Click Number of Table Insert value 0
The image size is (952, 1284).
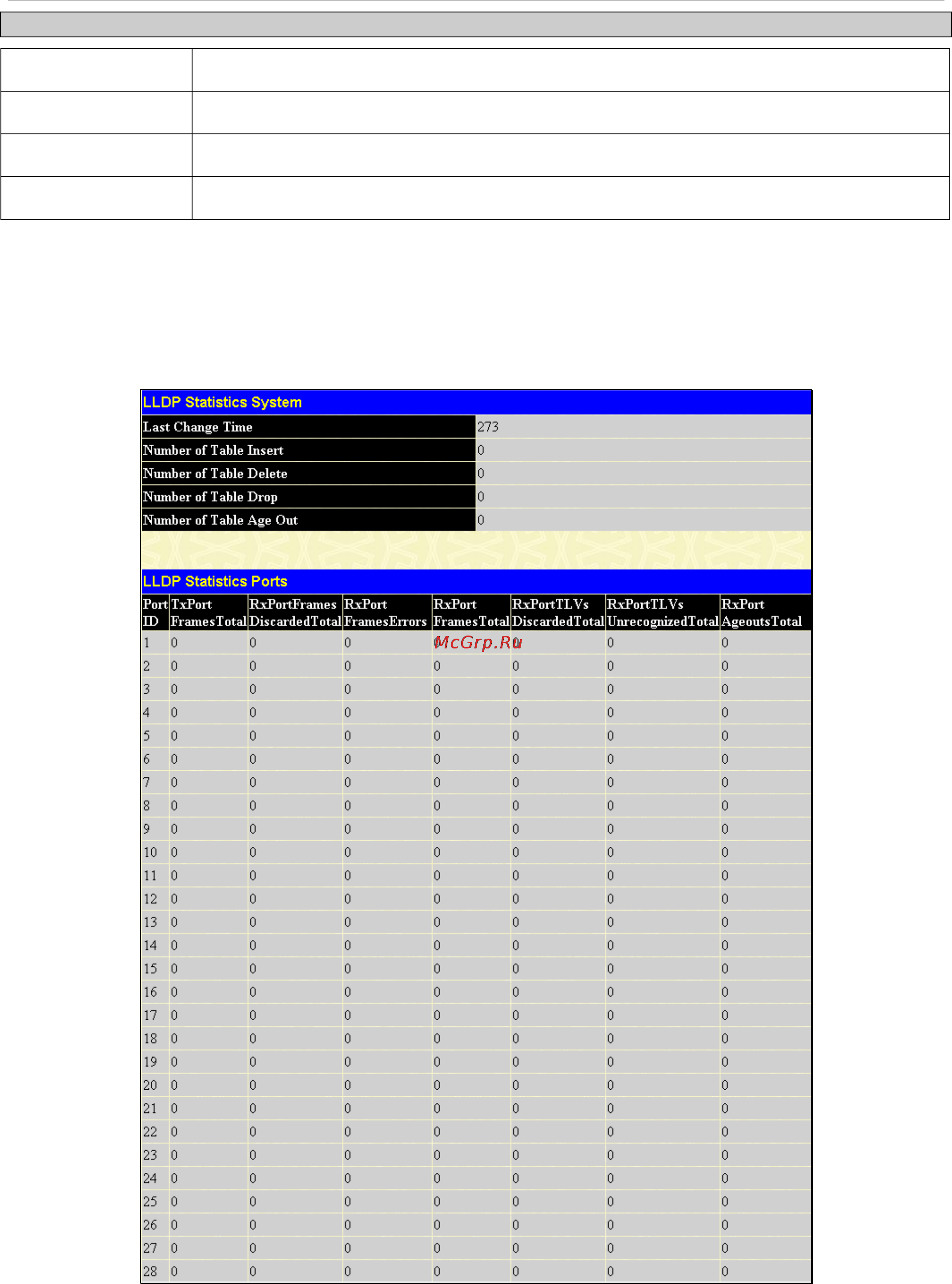(481, 450)
